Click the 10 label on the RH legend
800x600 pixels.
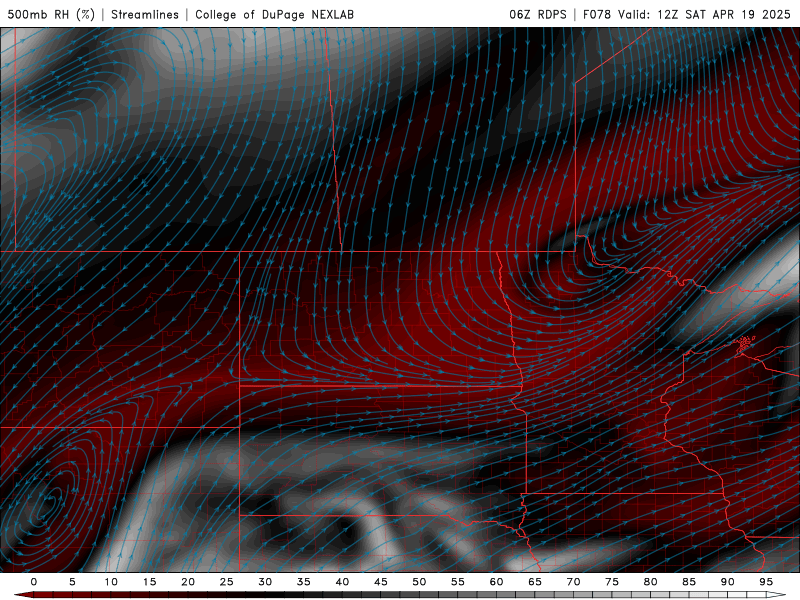[x=111, y=582]
